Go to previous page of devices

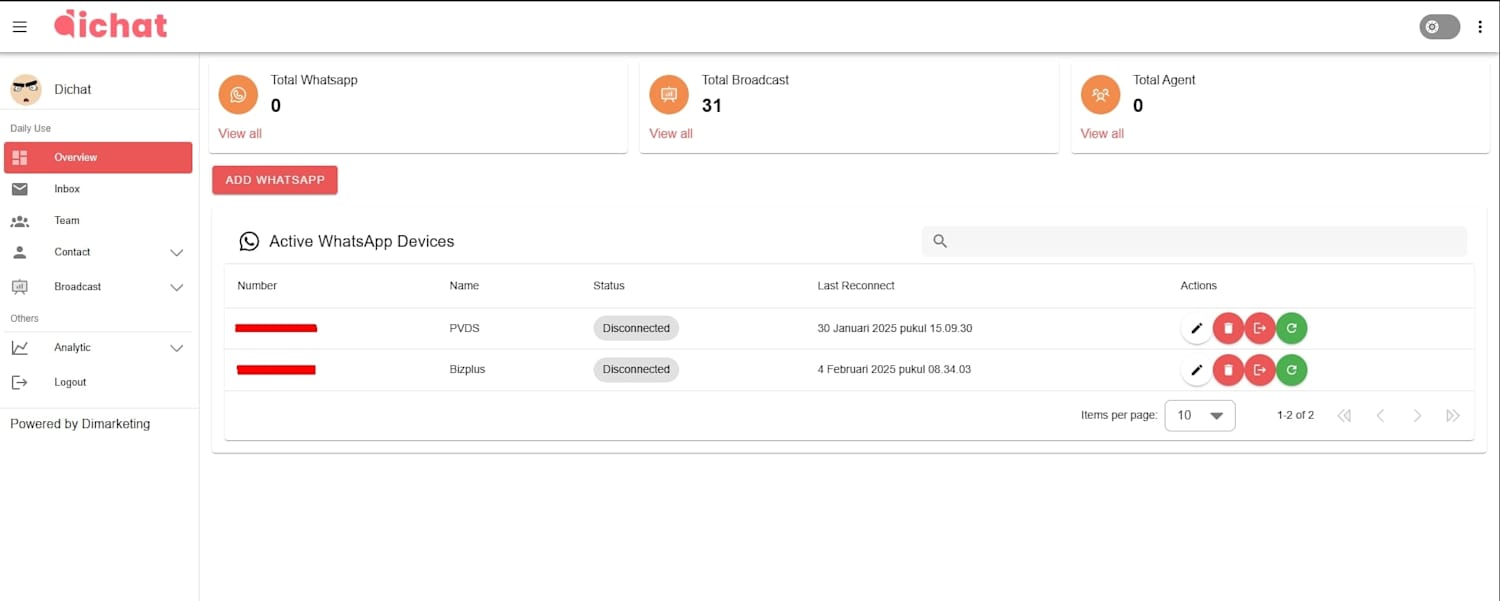click(x=1380, y=416)
